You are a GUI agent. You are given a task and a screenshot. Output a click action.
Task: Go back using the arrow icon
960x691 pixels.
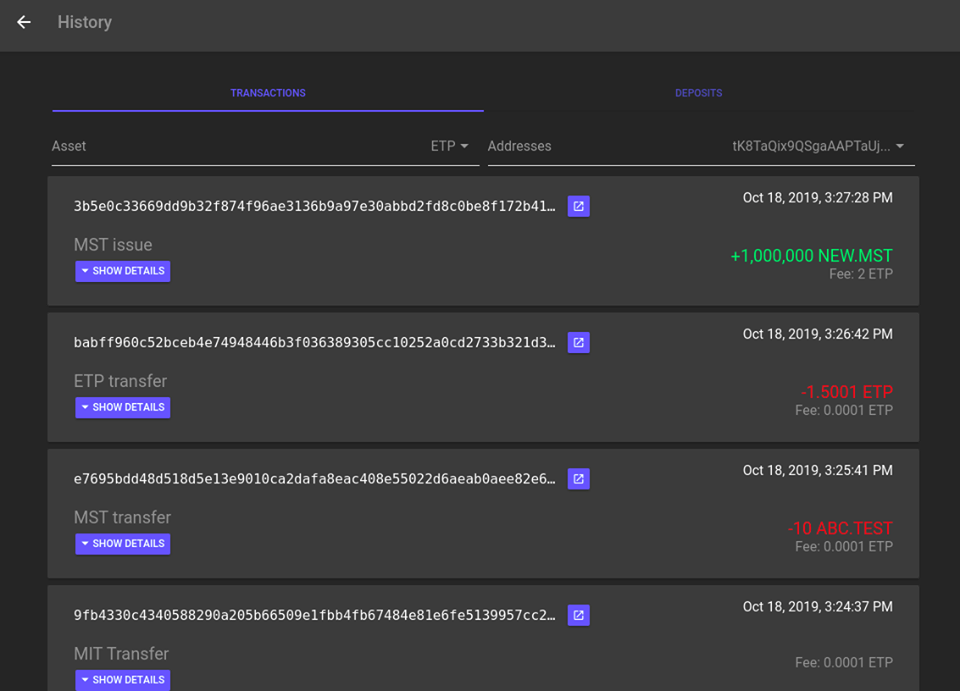[24, 23]
